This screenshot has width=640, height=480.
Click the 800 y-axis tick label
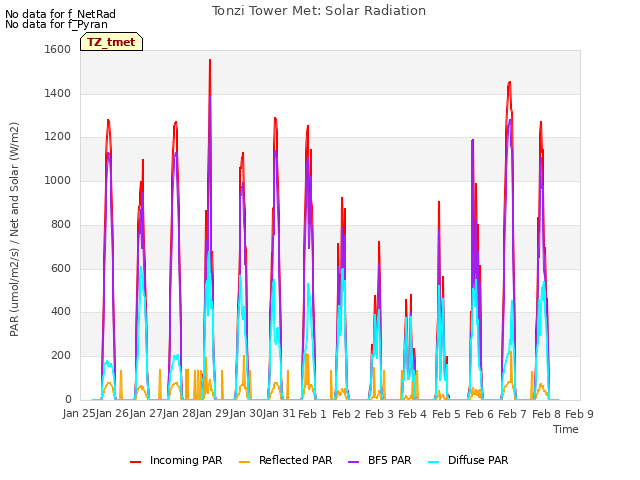click(61, 224)
